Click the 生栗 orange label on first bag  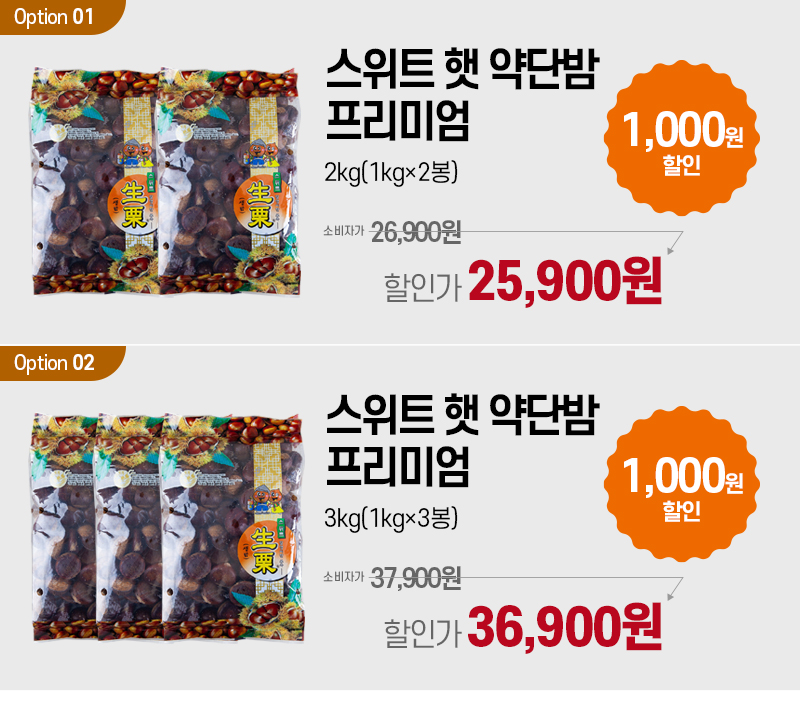click(x=134, y=206)
